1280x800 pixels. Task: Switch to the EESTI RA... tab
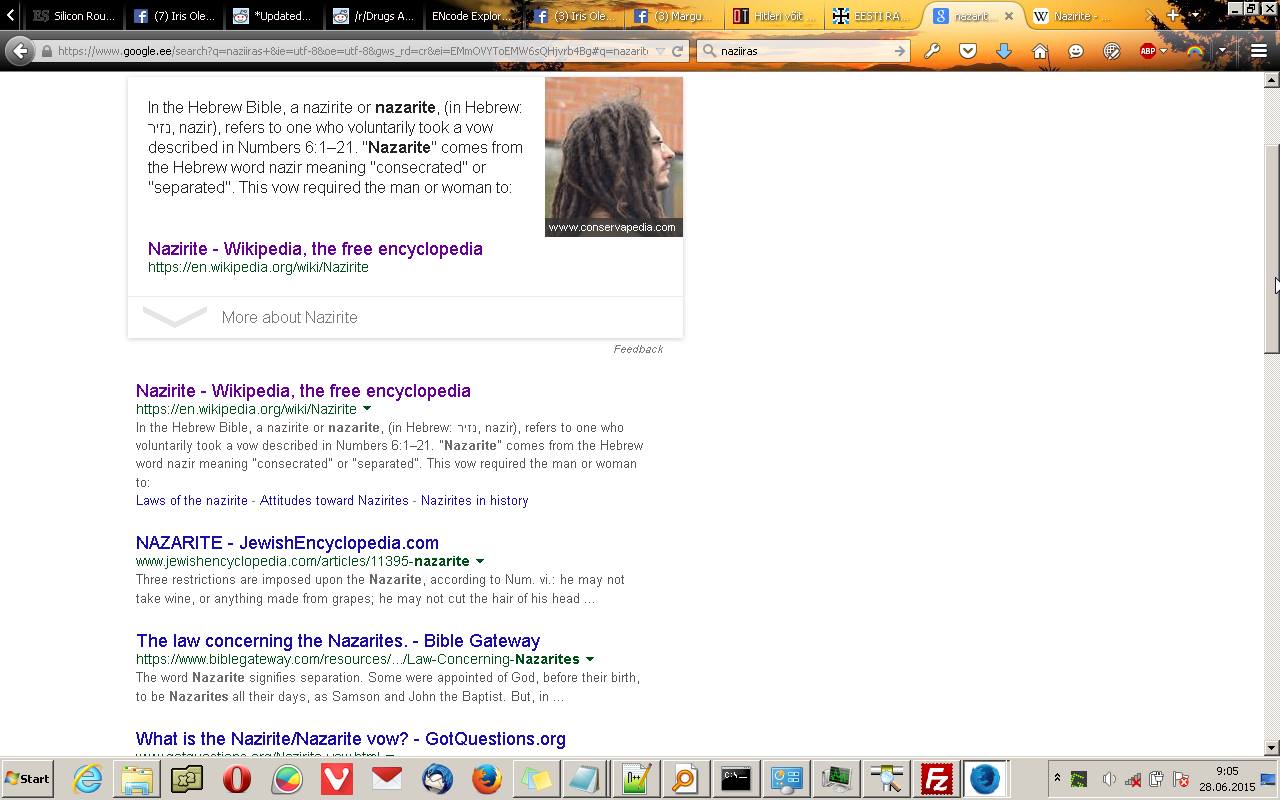coord(872,16)
